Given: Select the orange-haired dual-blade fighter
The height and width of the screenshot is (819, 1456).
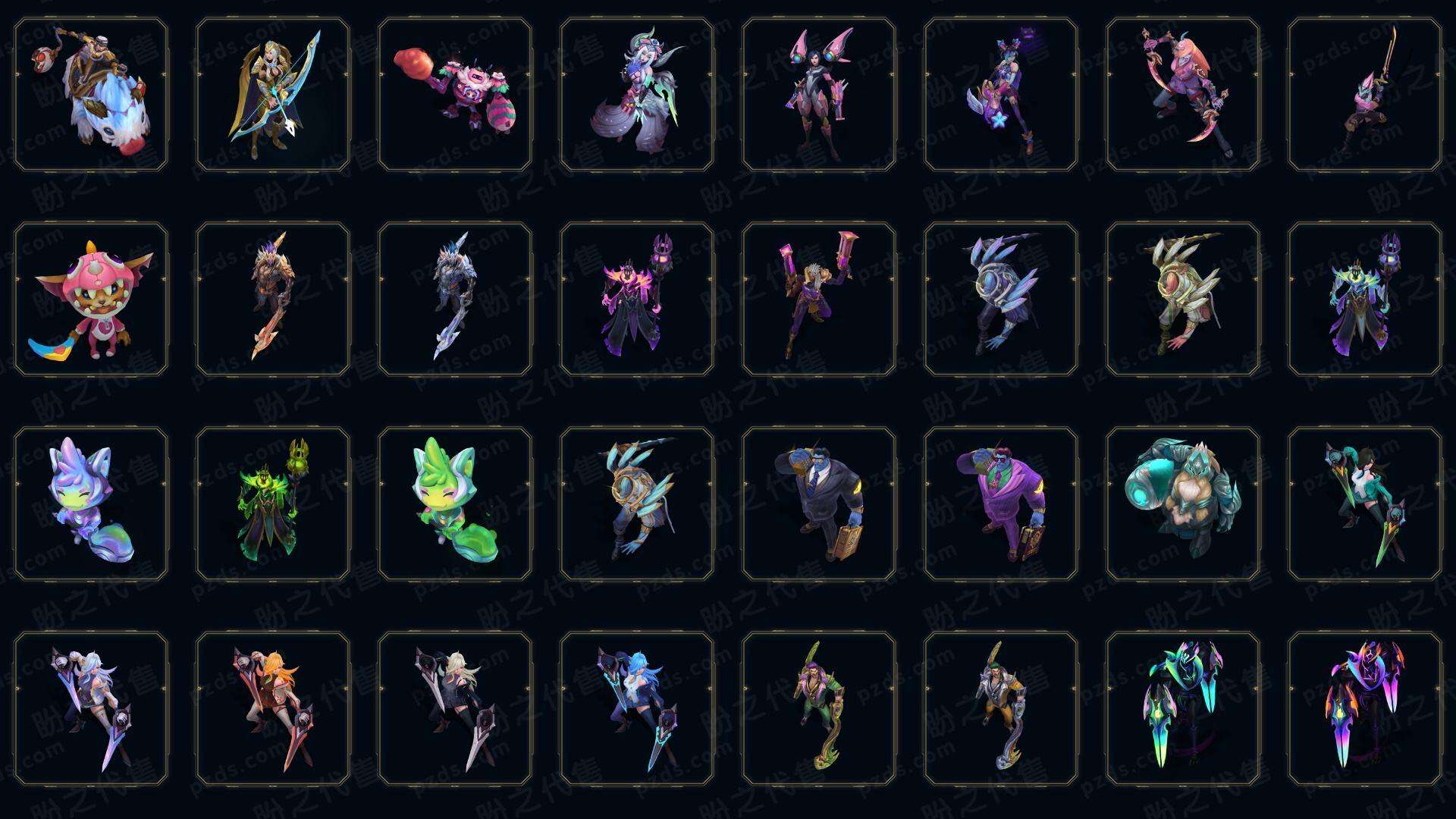Looking at the screenshot, I should point(273,708).
